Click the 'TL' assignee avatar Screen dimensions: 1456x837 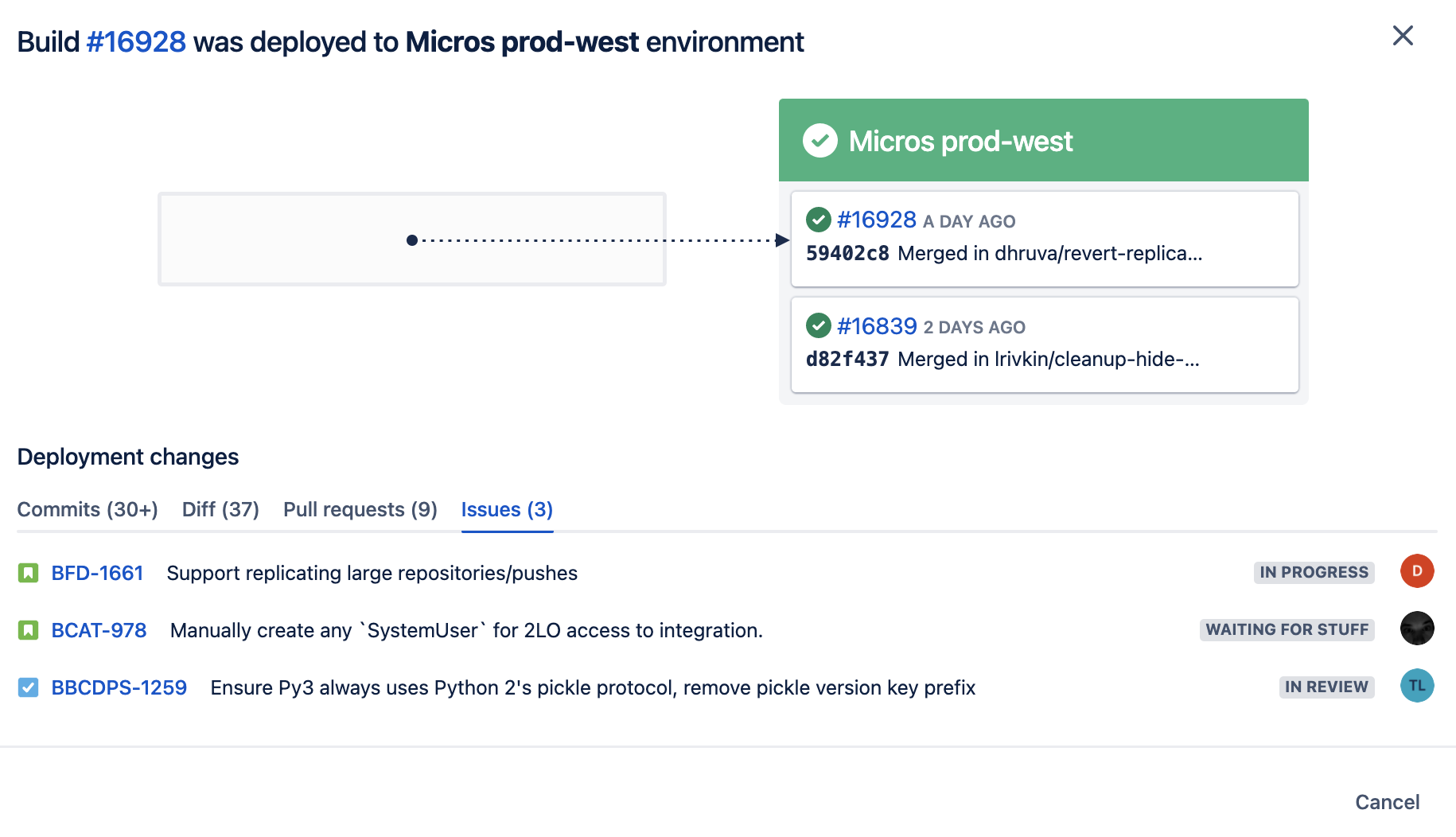click(x=1416, y=686)
